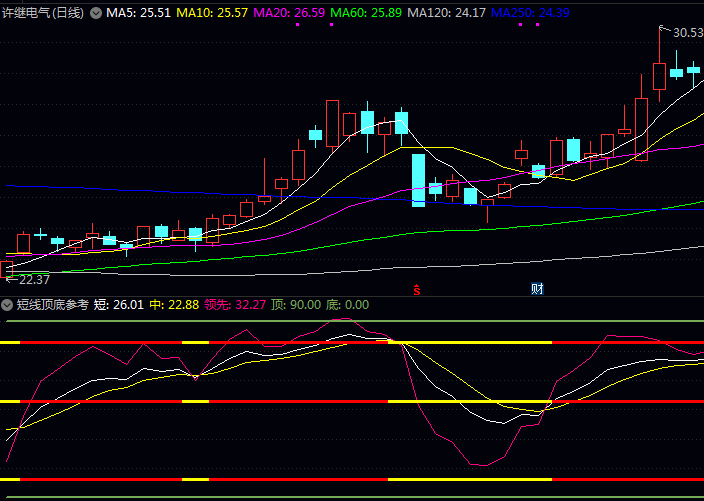This screenshot has width=704, height=501.
Task: Click the 底: 0.00 label
Action: (x=347, y=304)
